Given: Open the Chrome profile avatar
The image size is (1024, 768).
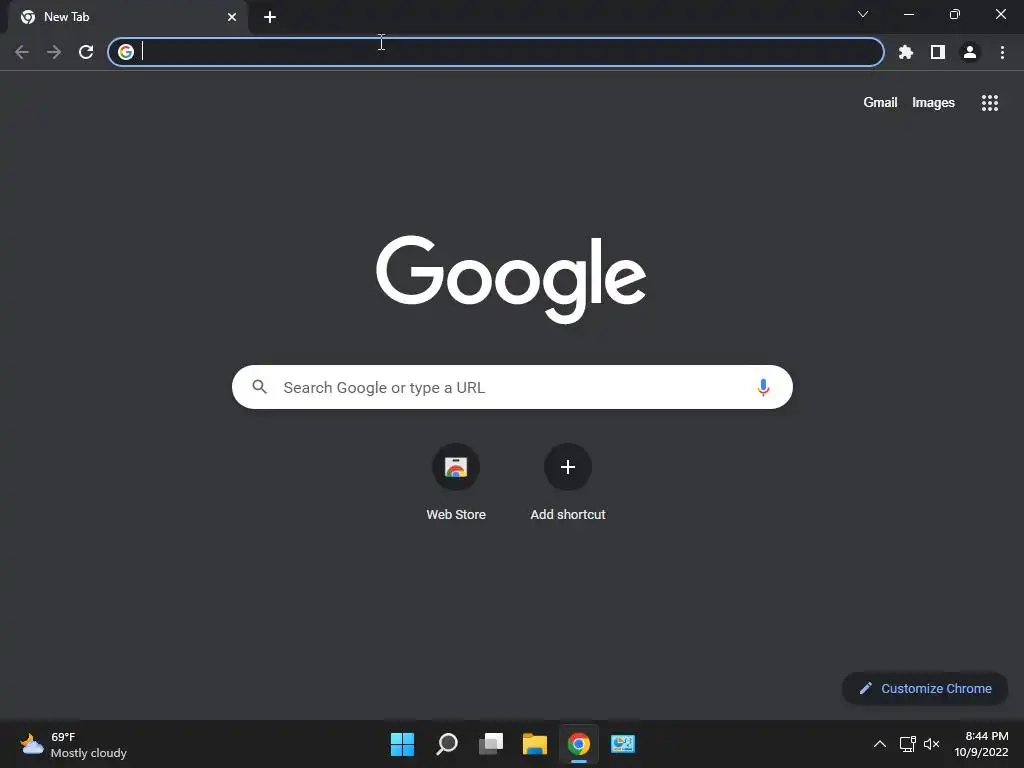Looking at the screenshot, I should tap(970, 52).
